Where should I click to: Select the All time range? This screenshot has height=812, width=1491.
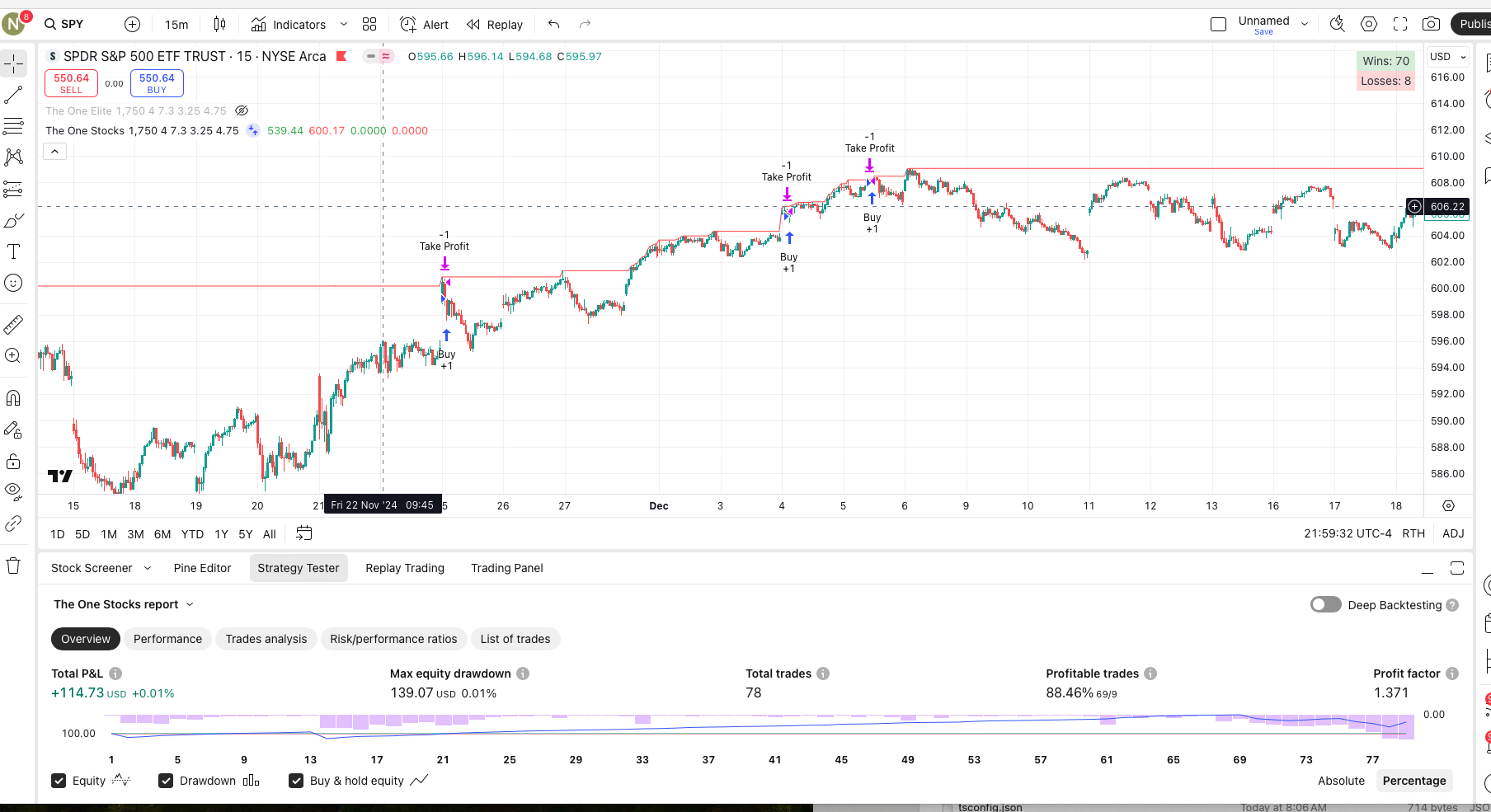269,534
